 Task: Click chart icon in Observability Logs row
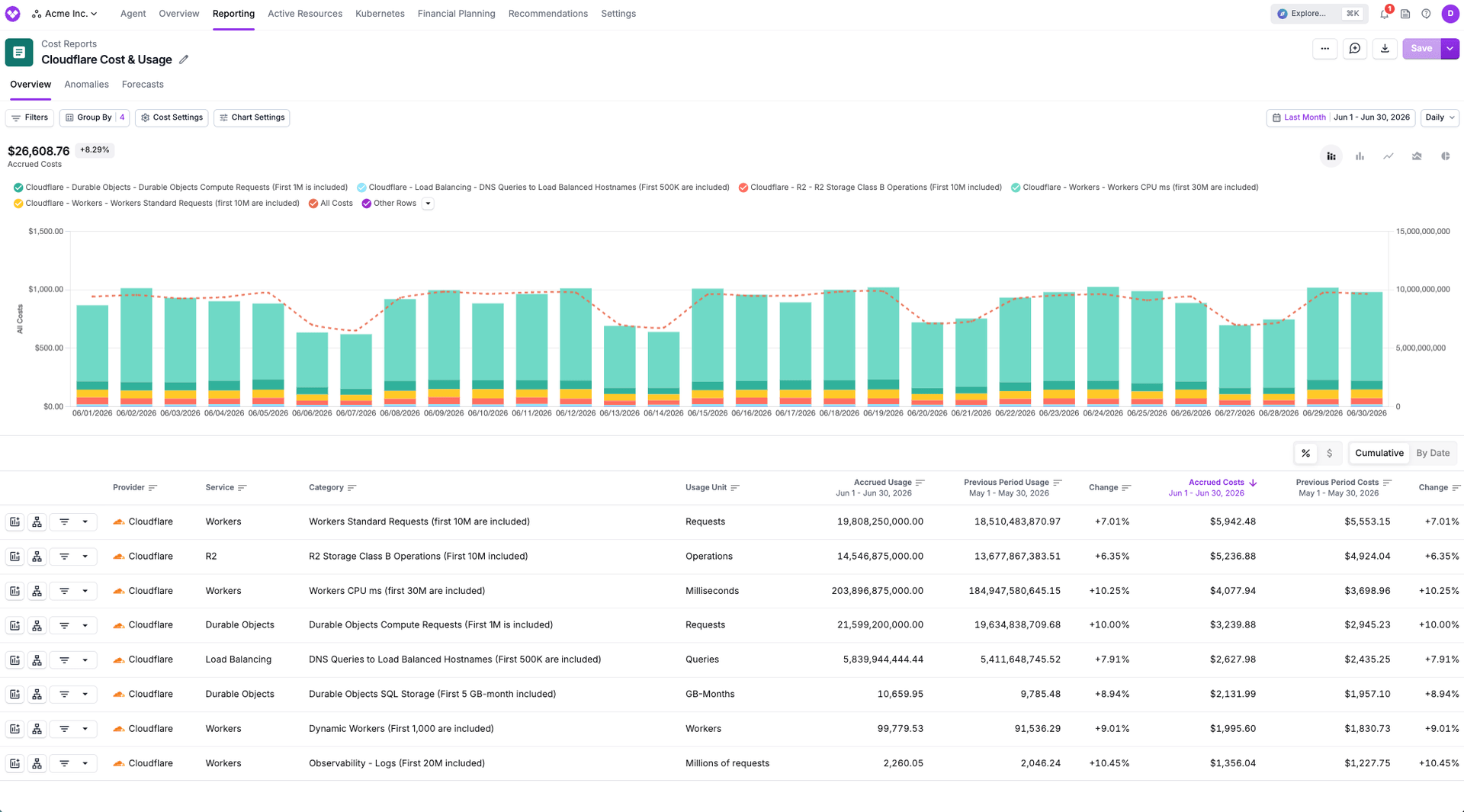point(14,763)
